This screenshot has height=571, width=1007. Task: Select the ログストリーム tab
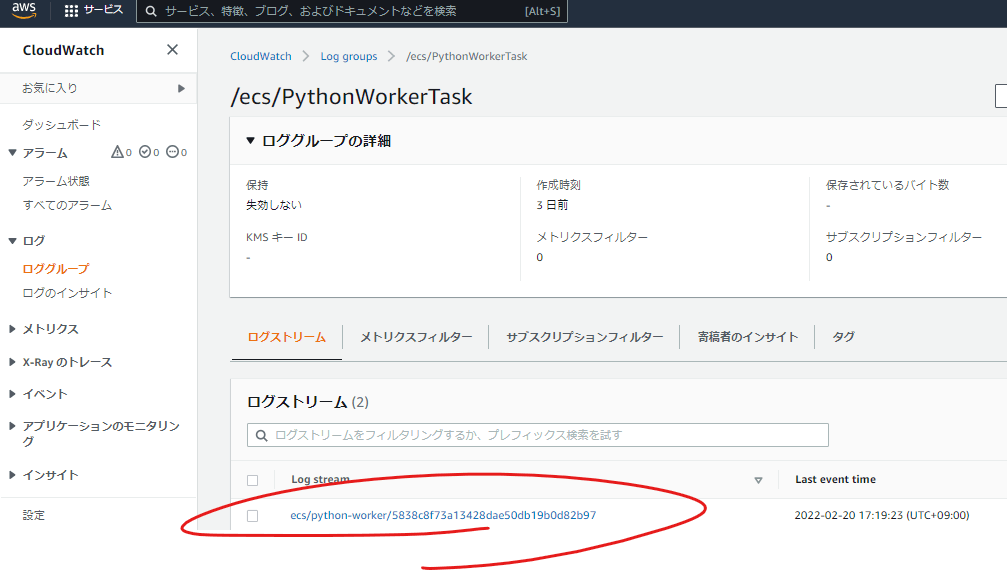pyautogui.click(x=286, y=337)
